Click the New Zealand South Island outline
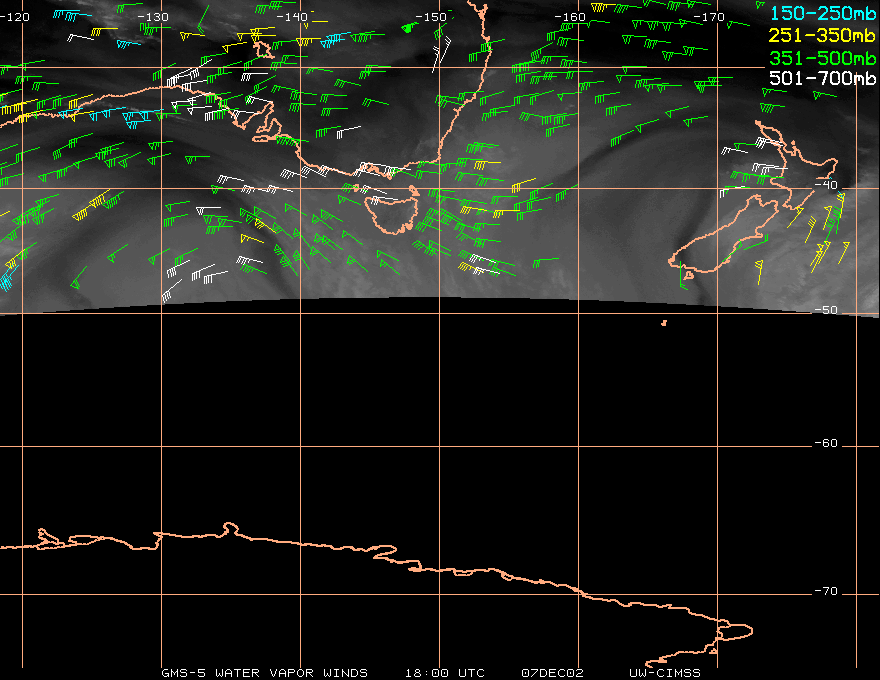 click(724, 236)
